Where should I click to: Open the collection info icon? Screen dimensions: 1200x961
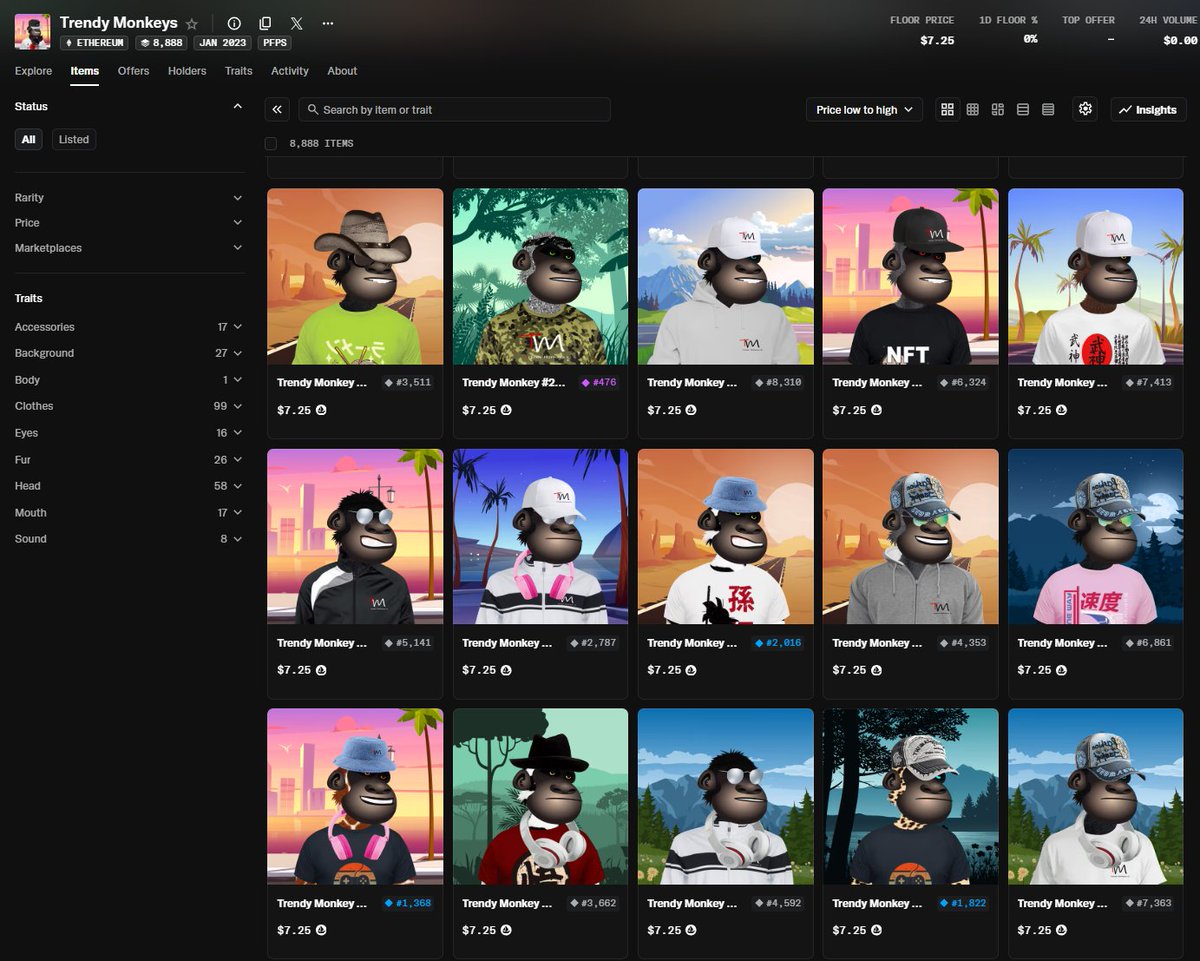coord(234,23)
